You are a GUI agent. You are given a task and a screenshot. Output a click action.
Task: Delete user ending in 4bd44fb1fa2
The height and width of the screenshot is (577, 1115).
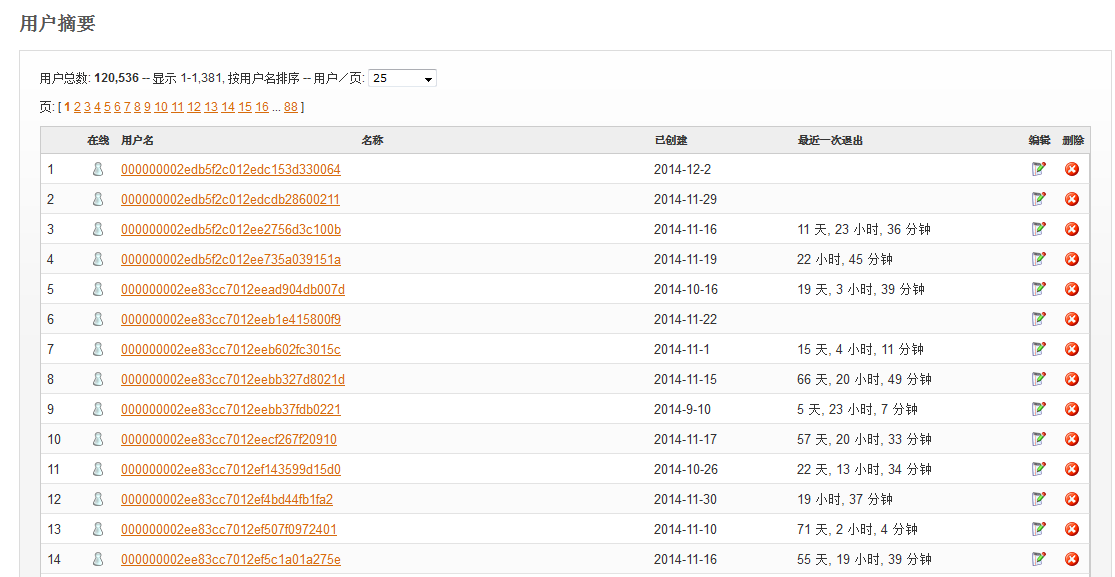(x=1072, y=499)
